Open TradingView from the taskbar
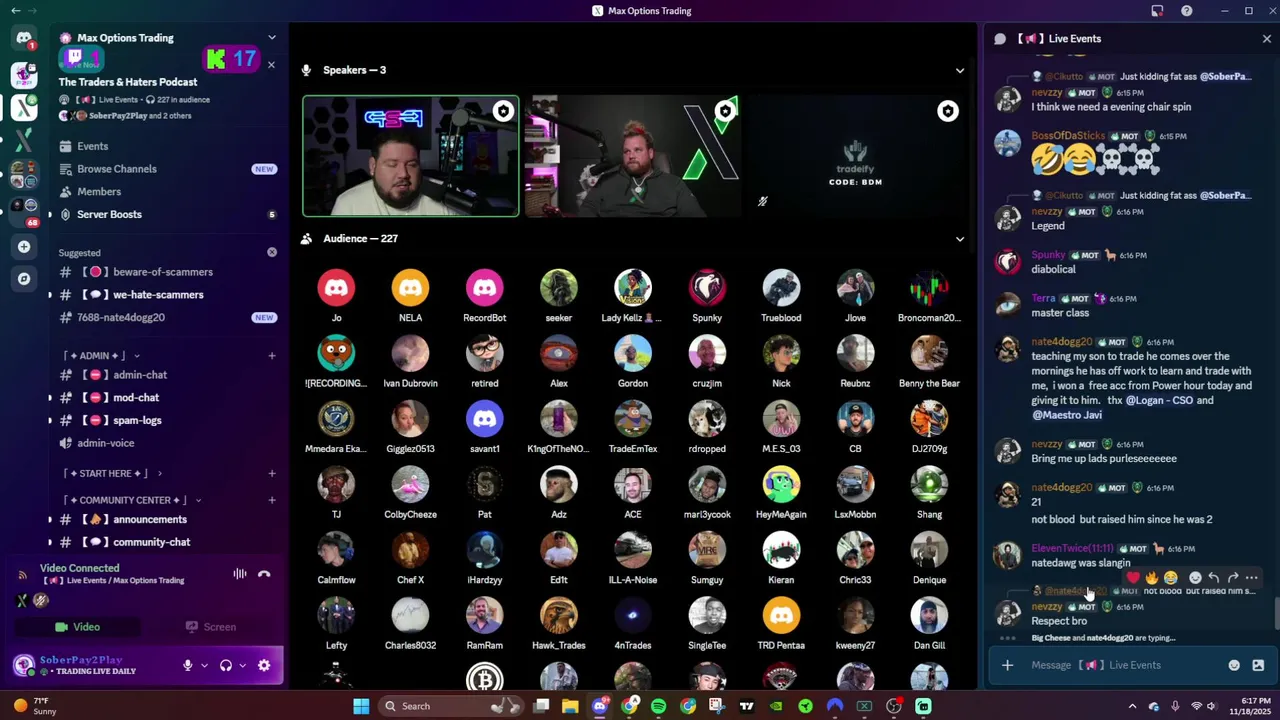The height and width of the screenshot is (720, 1280). (x=746, y=706)
